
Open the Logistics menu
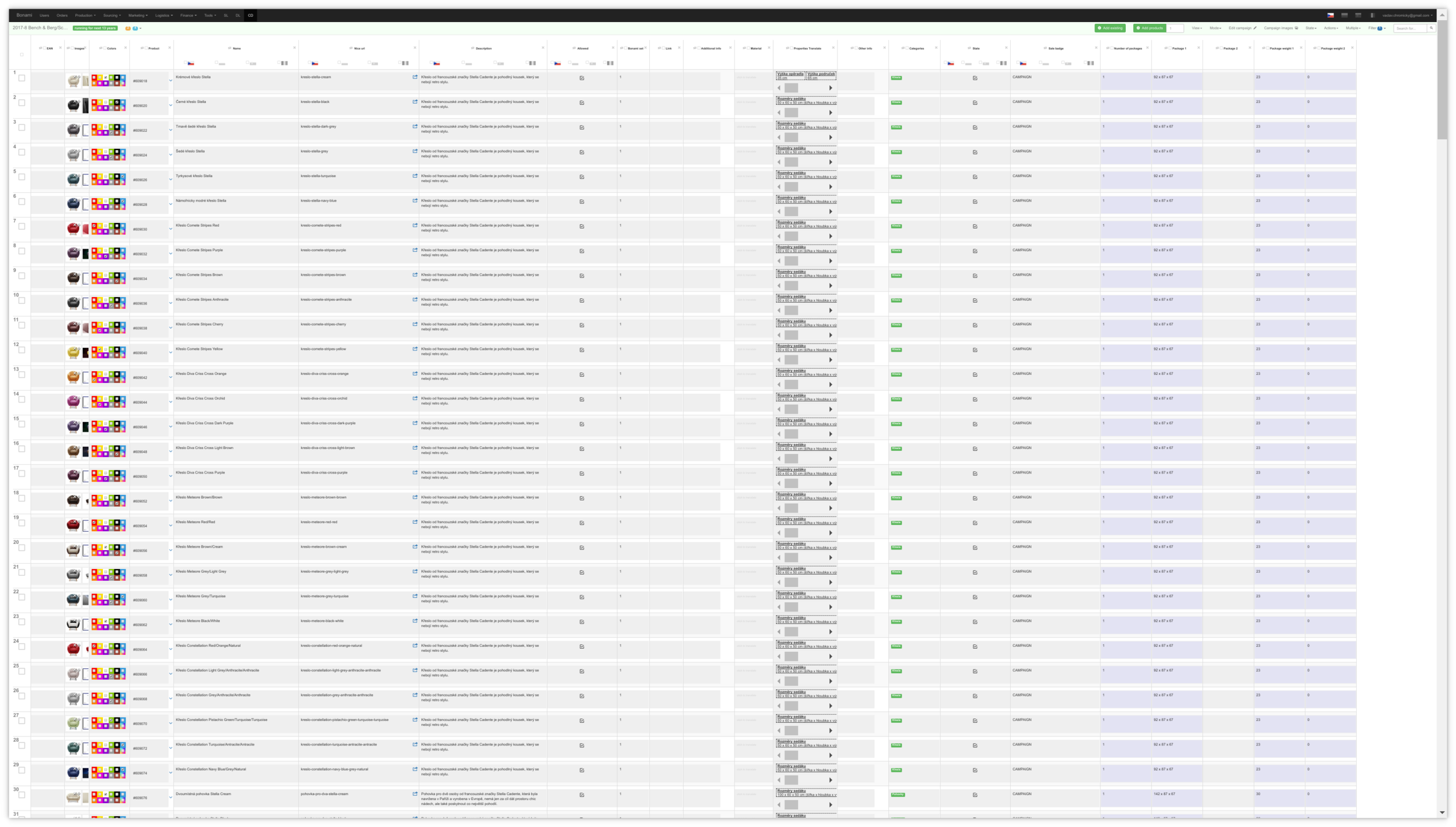tap(164, 15)
